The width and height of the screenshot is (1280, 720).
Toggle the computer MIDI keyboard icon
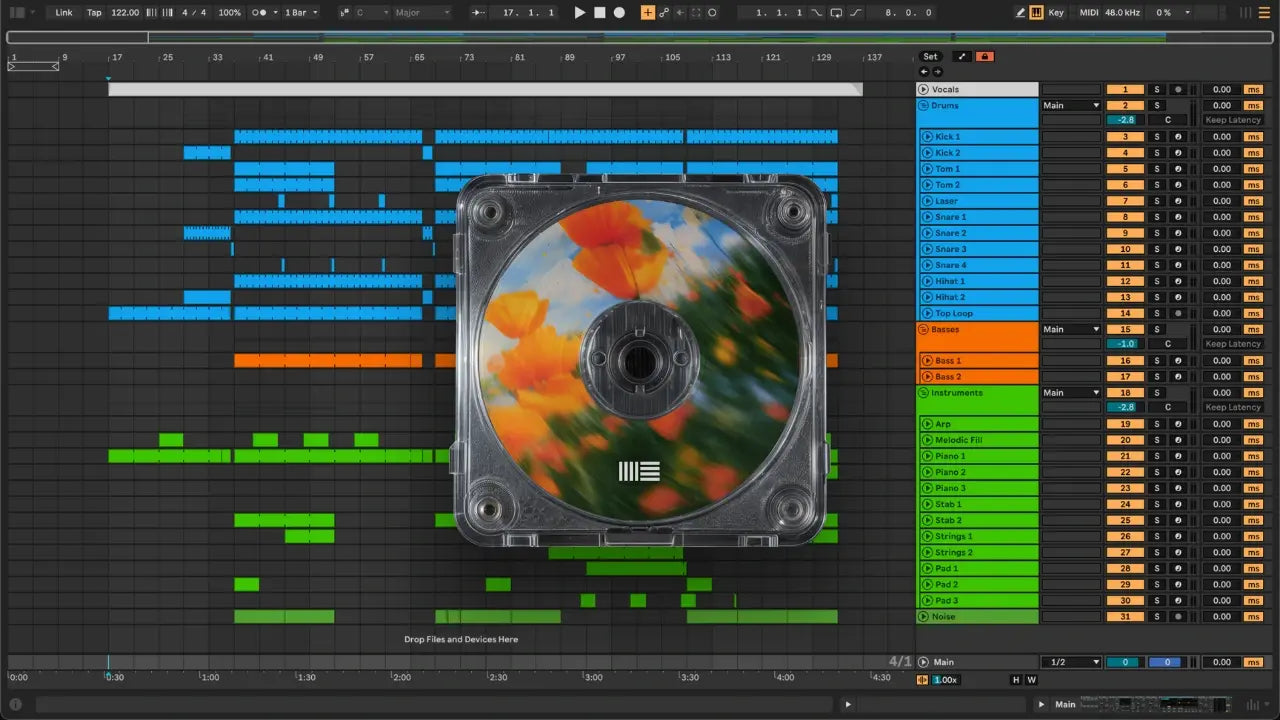click(x=1037, y=13)
